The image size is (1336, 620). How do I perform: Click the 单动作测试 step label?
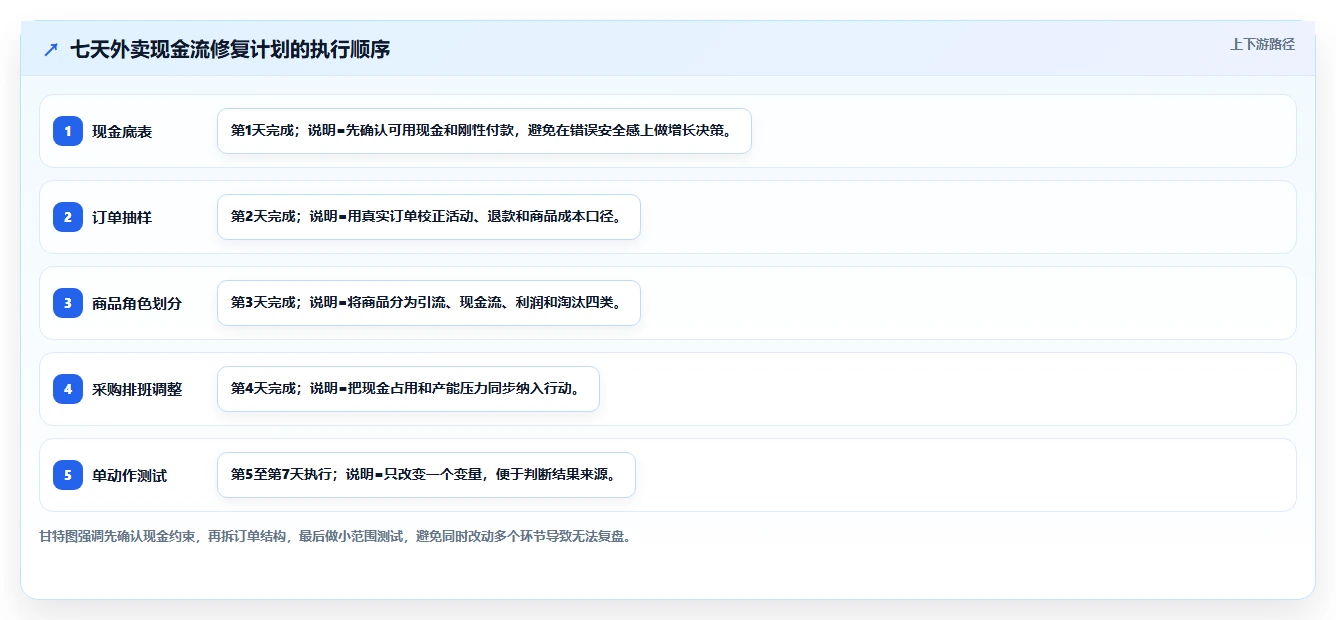point(130,476)
